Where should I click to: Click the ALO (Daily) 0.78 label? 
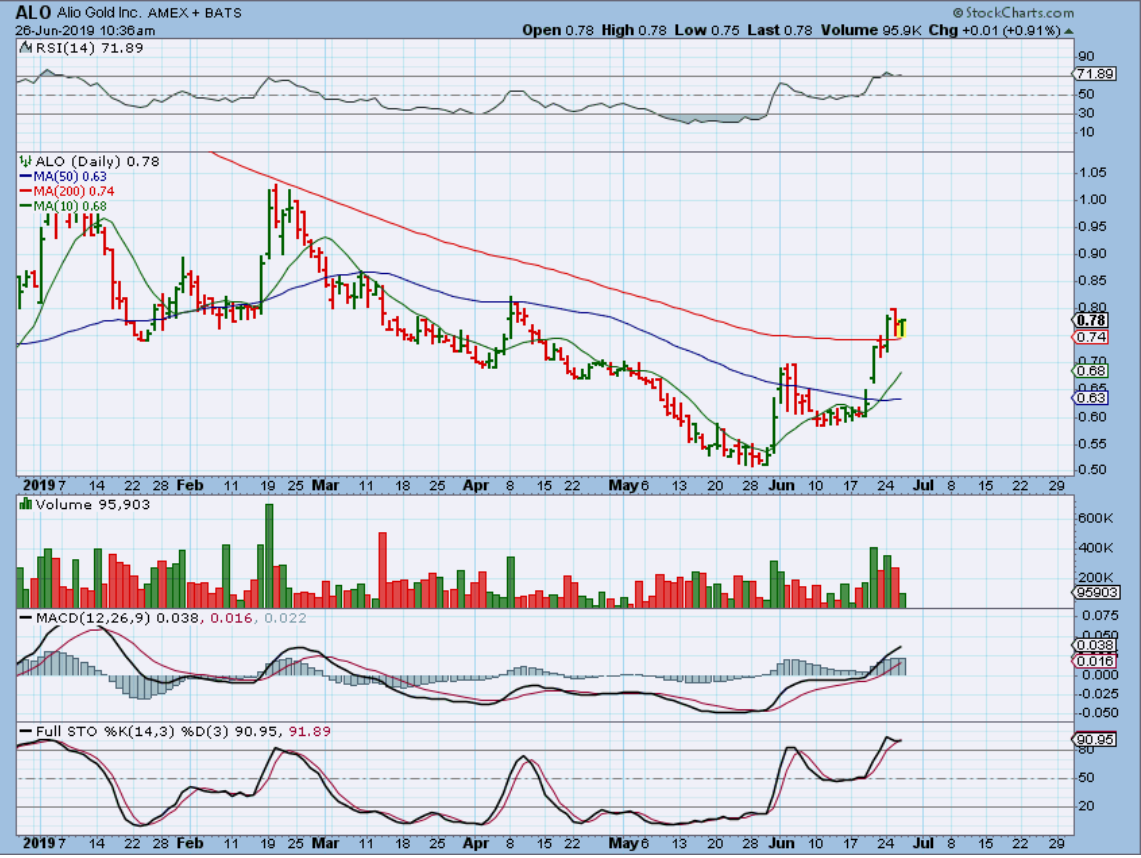(x=97, y=162)
